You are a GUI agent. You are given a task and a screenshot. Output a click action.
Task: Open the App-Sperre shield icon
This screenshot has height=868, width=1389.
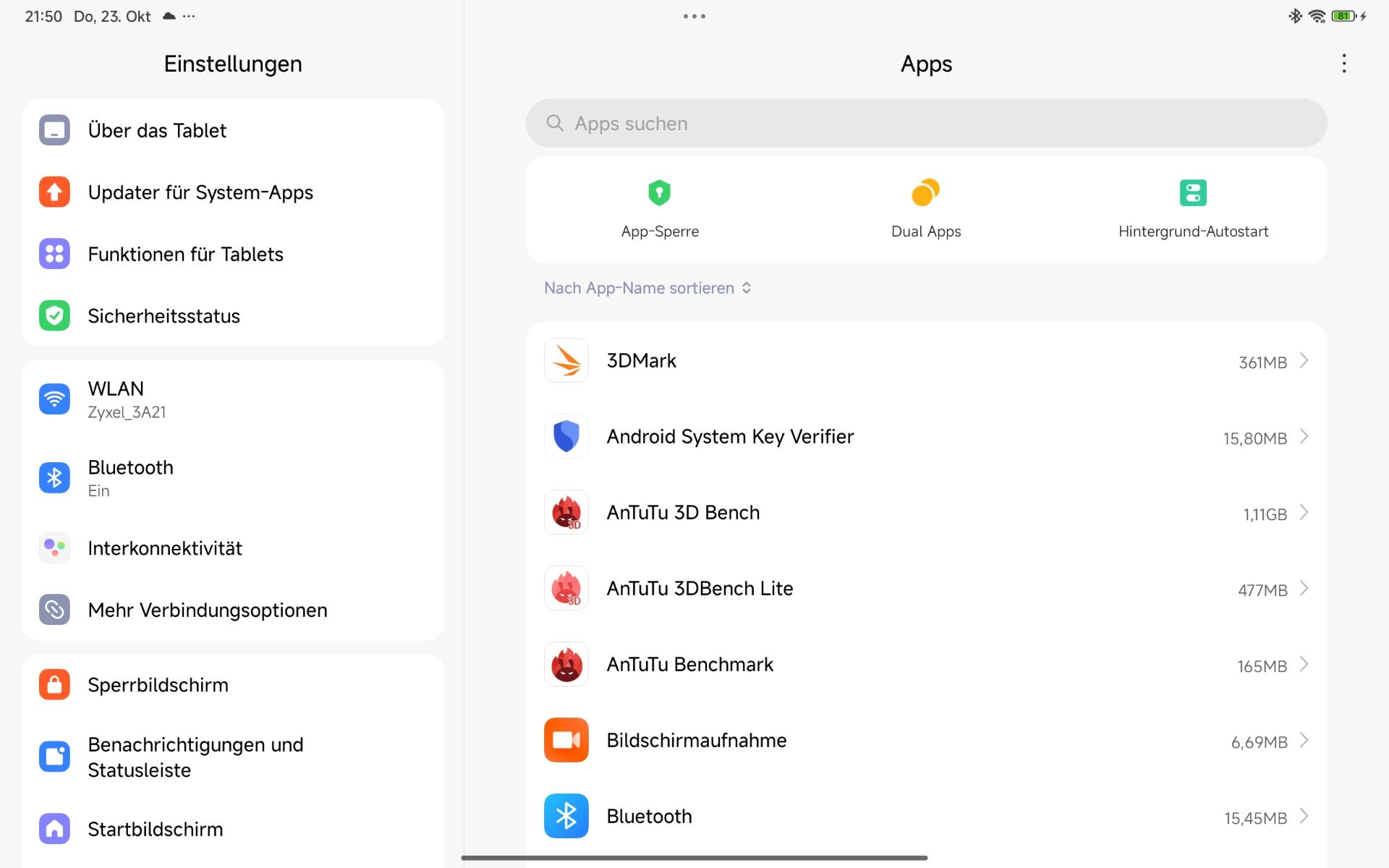(659, 193)
